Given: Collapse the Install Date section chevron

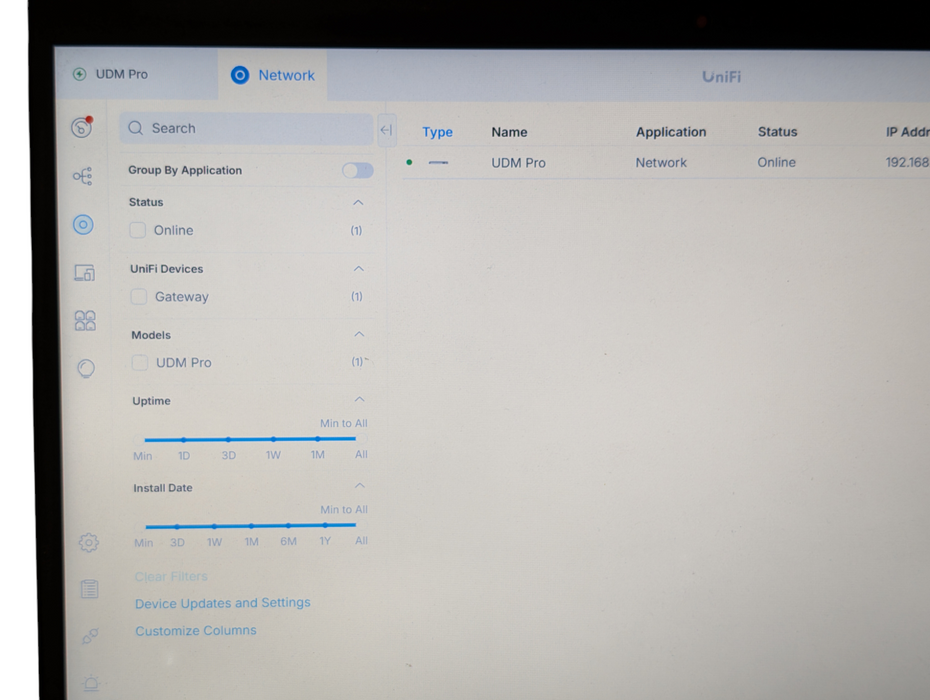Looking at the screenshot, I should click(x=359, y=485).
